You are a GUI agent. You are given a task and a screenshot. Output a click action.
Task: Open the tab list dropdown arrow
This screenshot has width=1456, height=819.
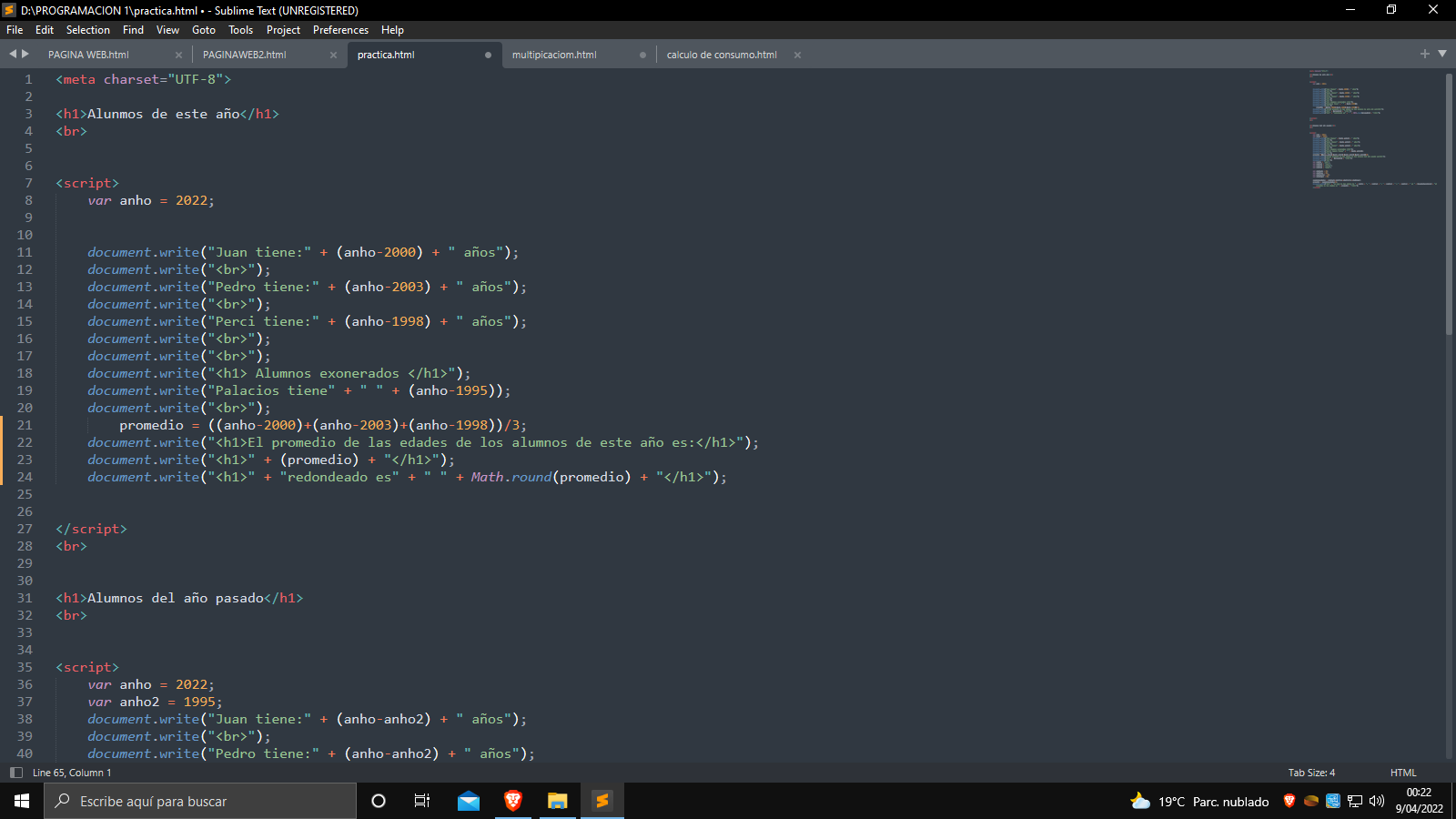click(1442, 54)
